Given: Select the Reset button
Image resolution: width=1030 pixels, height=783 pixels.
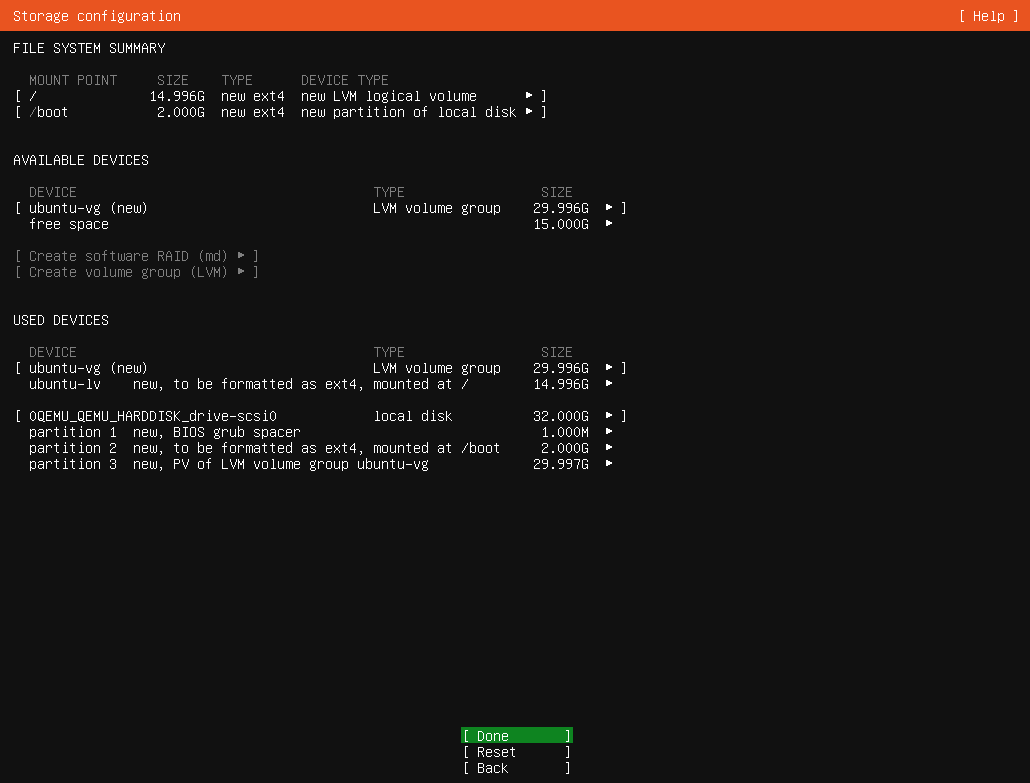Looking at the screenshot, I should [517, 752].
